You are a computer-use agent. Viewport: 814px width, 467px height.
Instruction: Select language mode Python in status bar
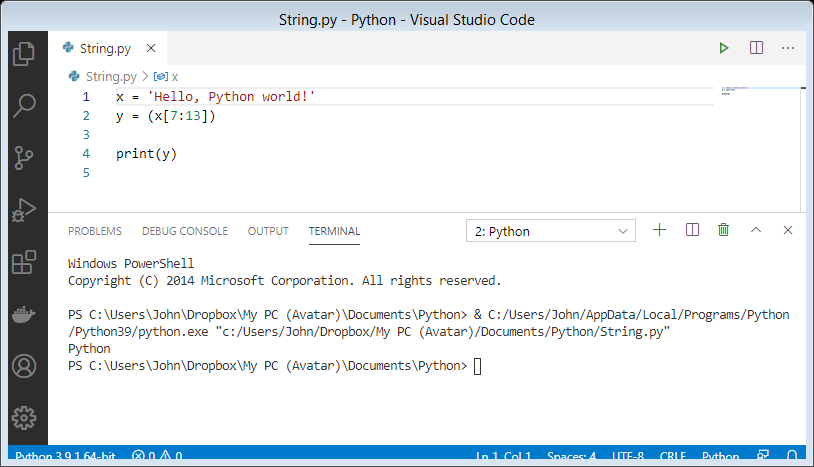(x=721, y=456)
